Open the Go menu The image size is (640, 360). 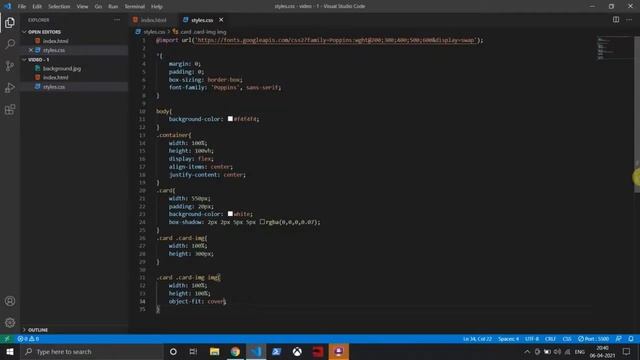pos(98,6)
